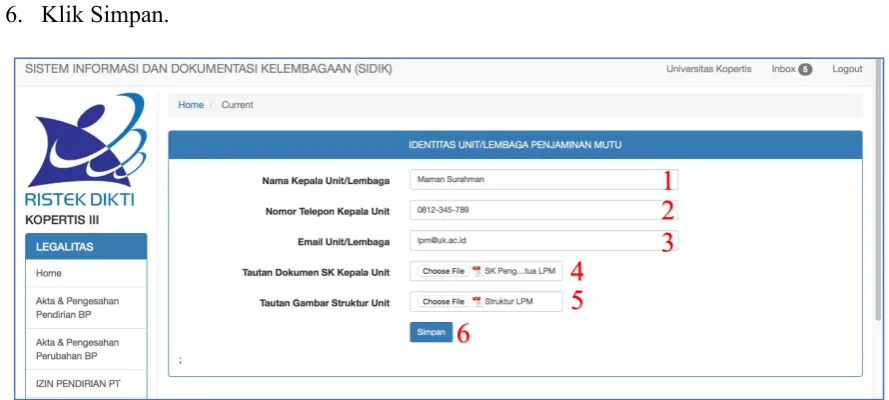Open the Inbox with 5 messages
Image resolution: width=889 pixels, height=400 pixels.
tap(791, 69)
